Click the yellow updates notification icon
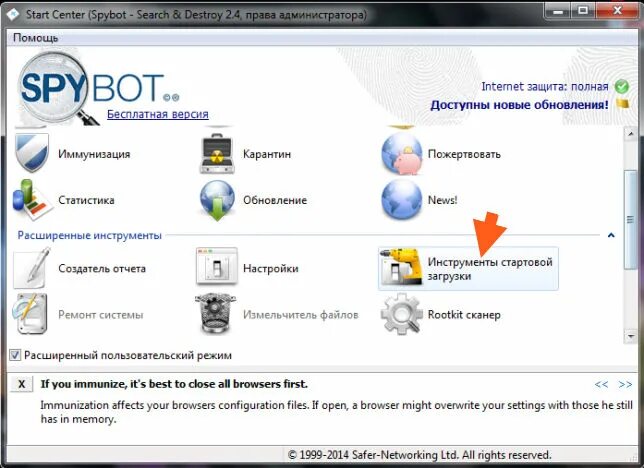The image size is (644, 468). tap(623, 103)
